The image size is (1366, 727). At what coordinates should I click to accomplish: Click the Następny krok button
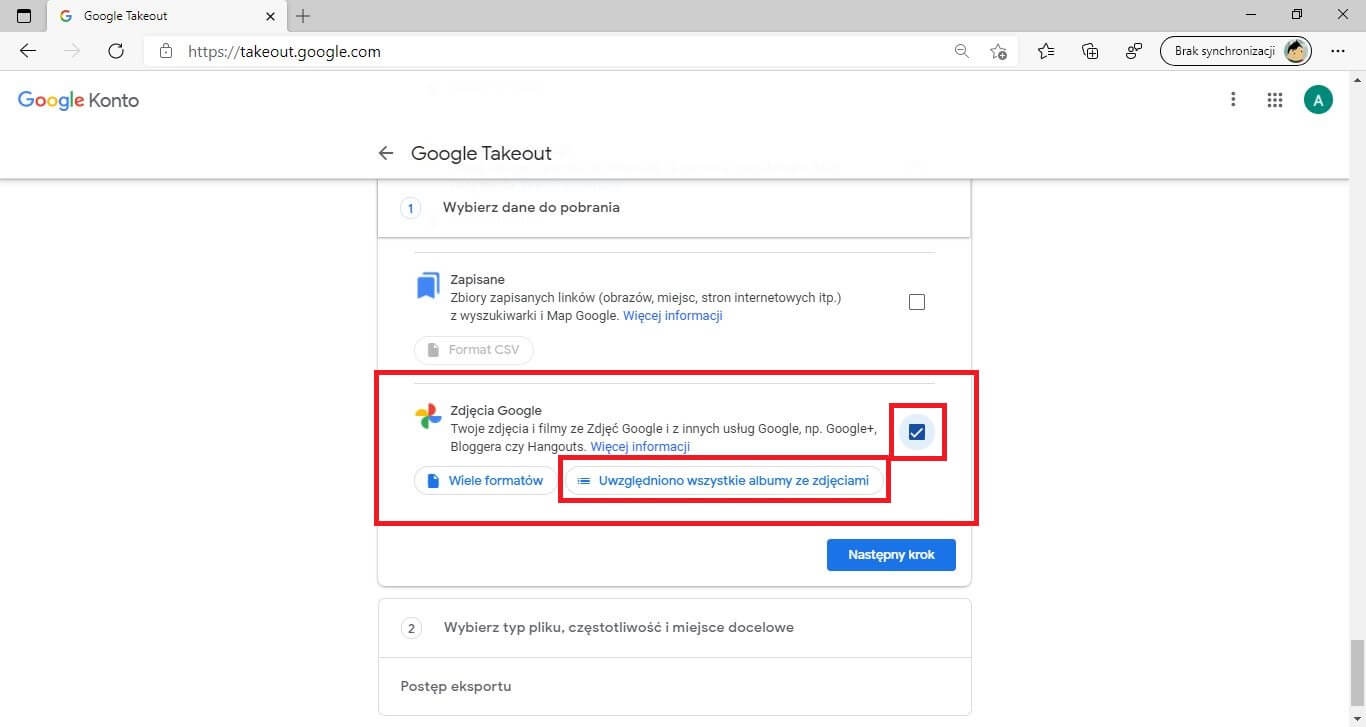pos(891,555)
